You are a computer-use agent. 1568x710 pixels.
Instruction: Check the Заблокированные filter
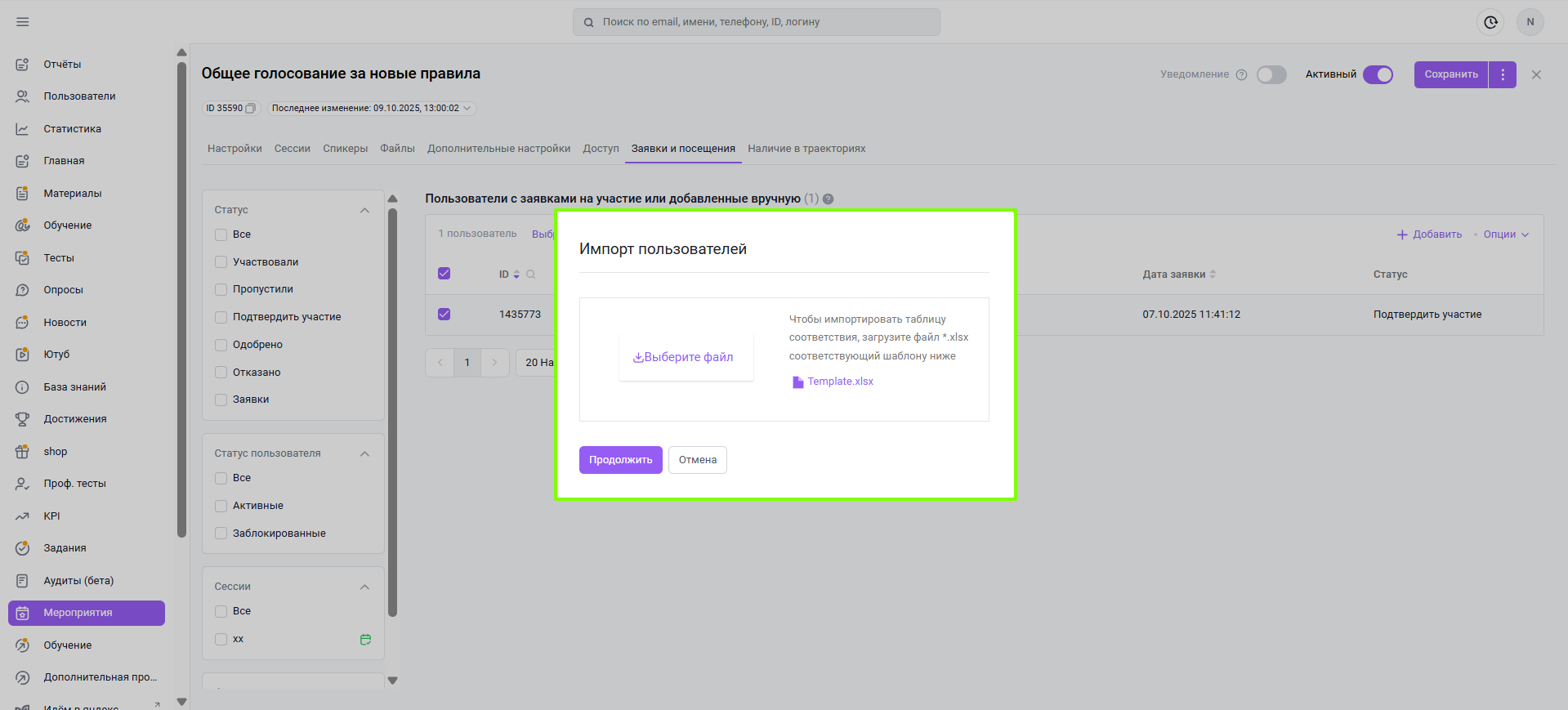tap(221, 534)
